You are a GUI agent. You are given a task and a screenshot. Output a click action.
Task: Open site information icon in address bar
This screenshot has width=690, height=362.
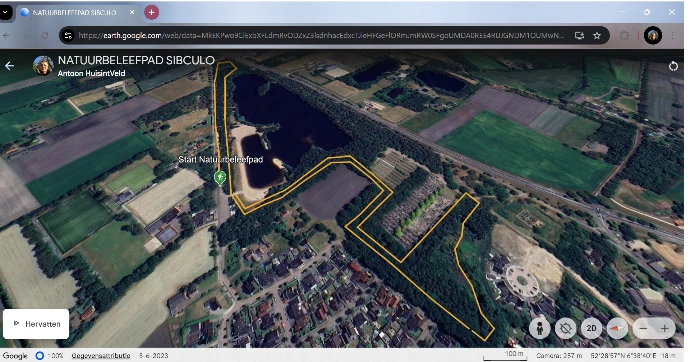tap(68, 36)
